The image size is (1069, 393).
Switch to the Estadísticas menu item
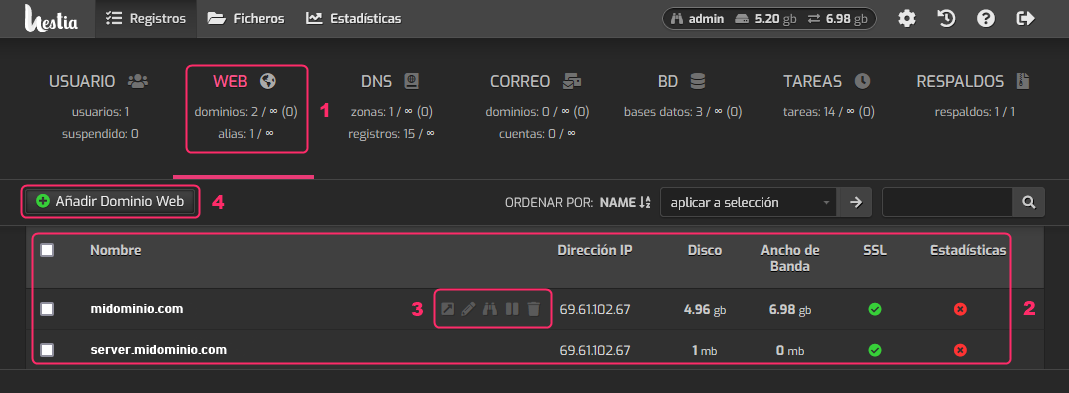tap(353, 19)
